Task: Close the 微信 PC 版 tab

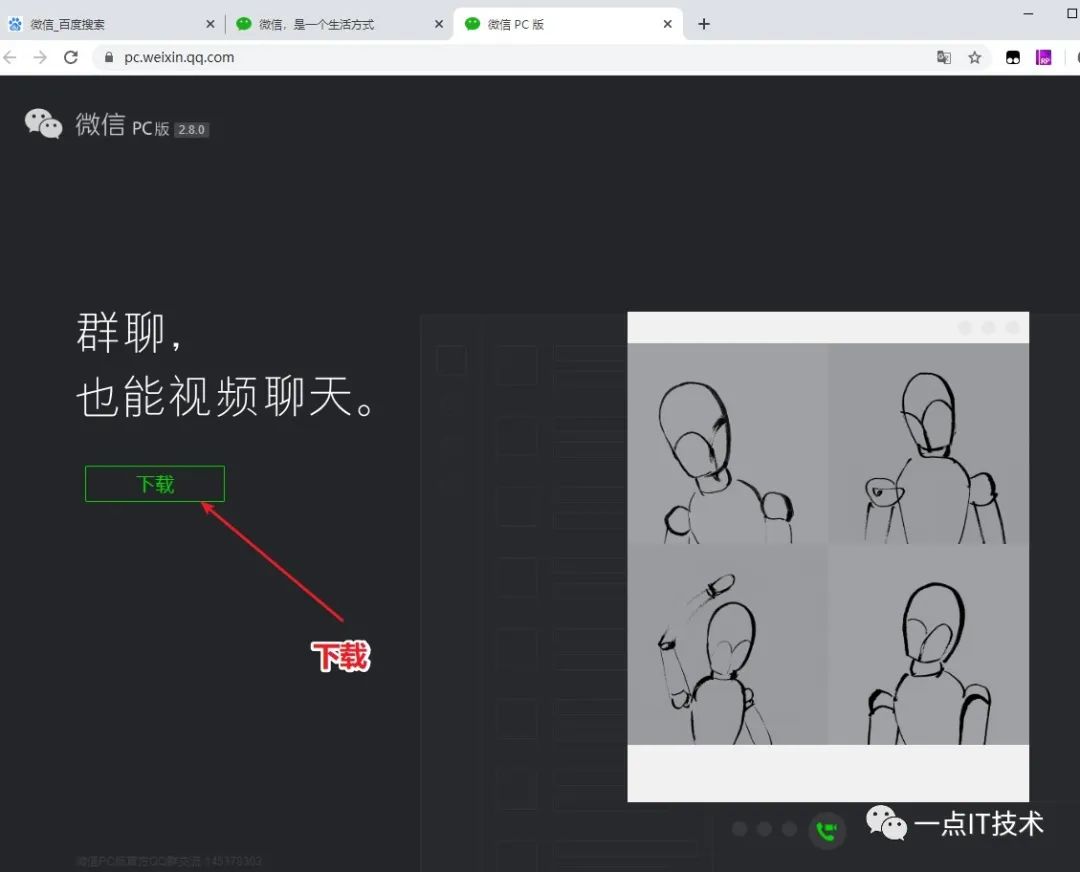Action: [x=667, y=23]
